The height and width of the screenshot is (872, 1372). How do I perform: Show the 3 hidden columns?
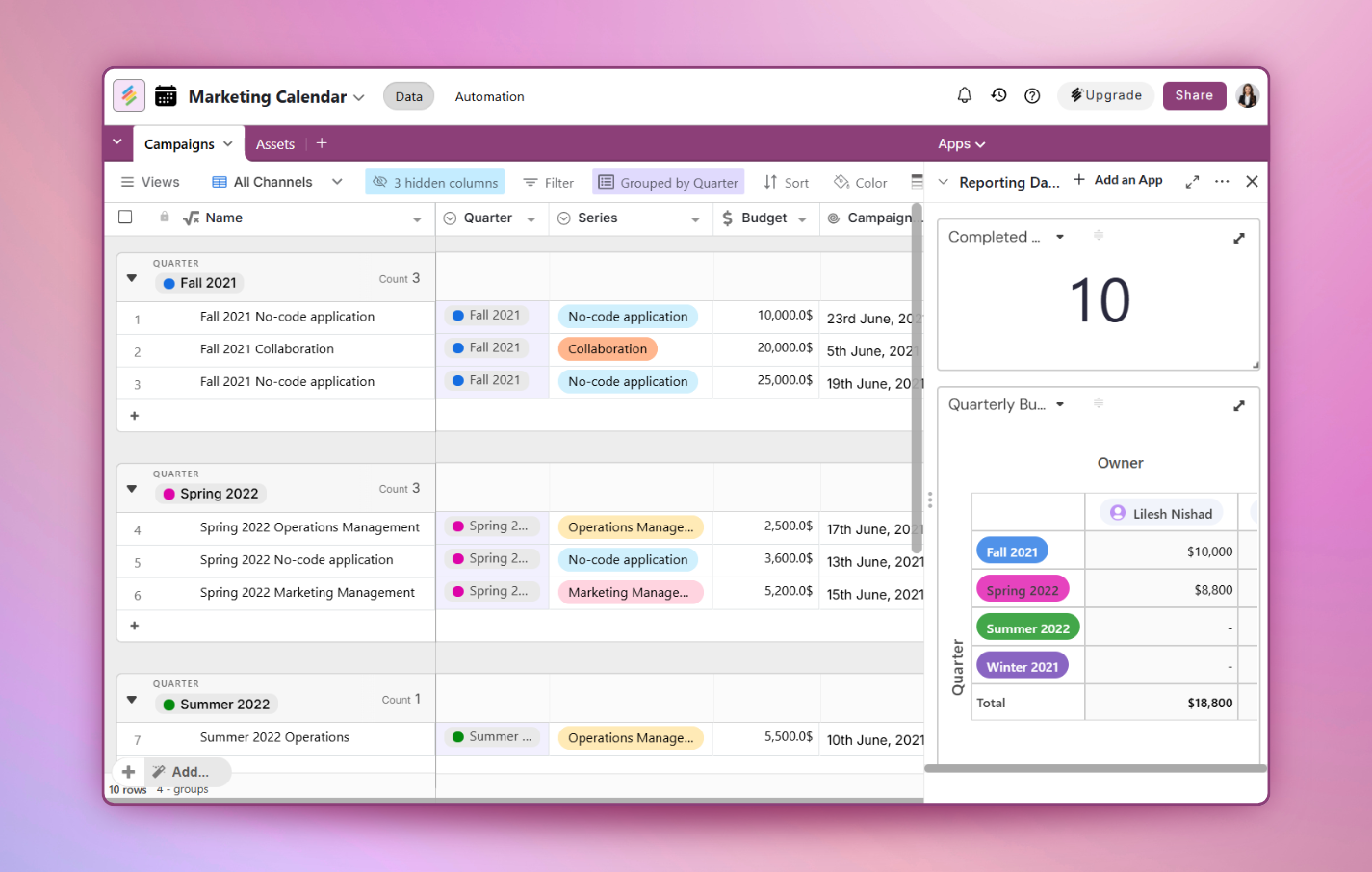point(436,183)
